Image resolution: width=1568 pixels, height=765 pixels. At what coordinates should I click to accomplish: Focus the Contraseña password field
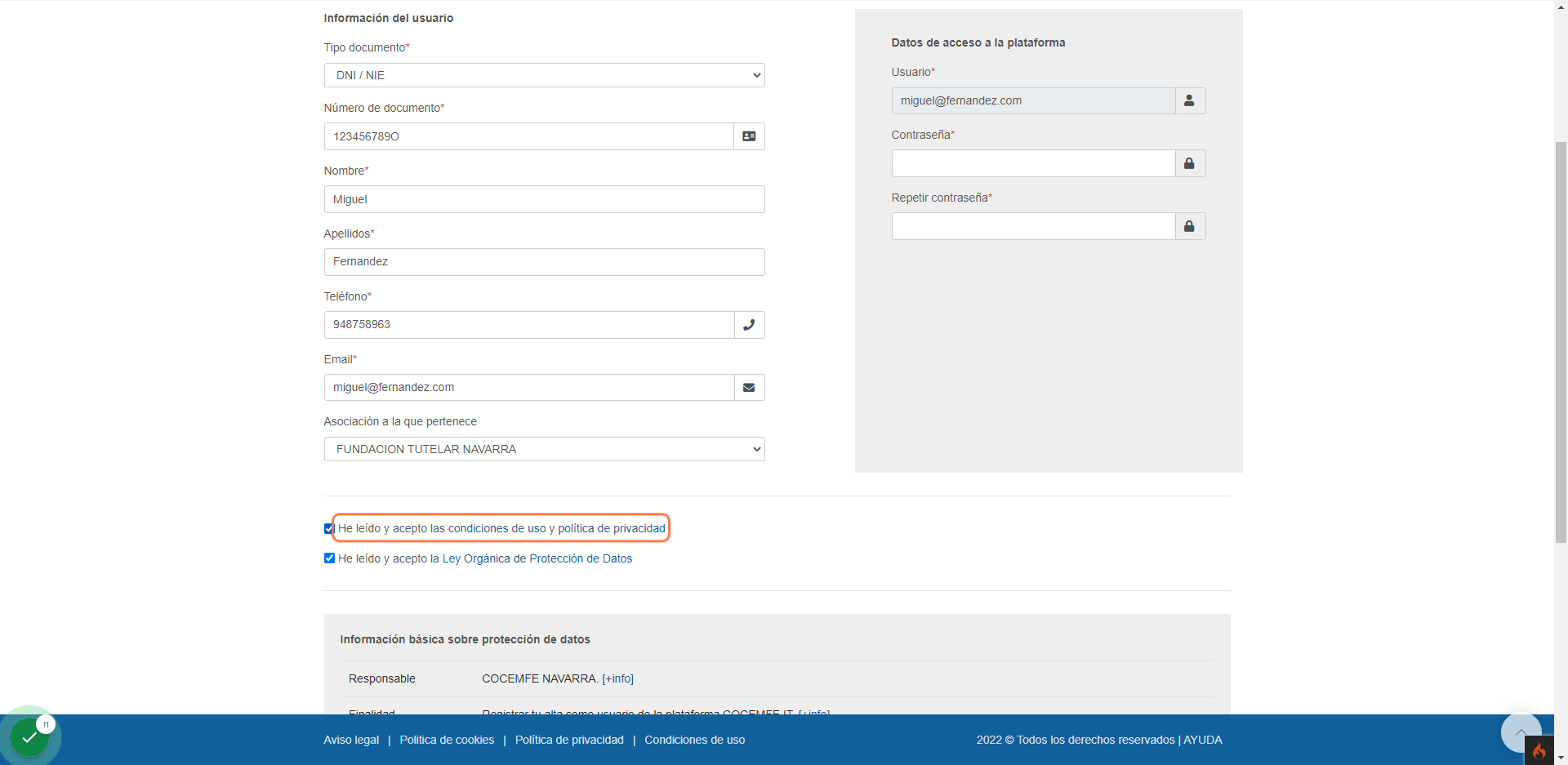(x=1033, y=163)
